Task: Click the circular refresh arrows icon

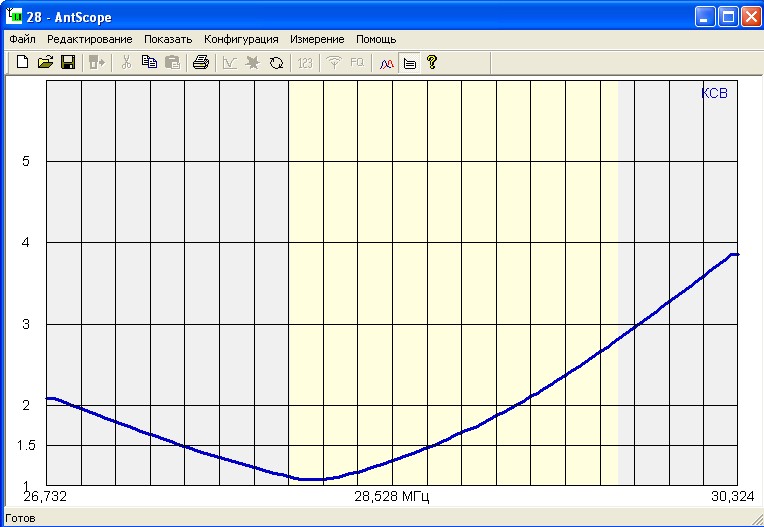Action: tap(276, 62)
